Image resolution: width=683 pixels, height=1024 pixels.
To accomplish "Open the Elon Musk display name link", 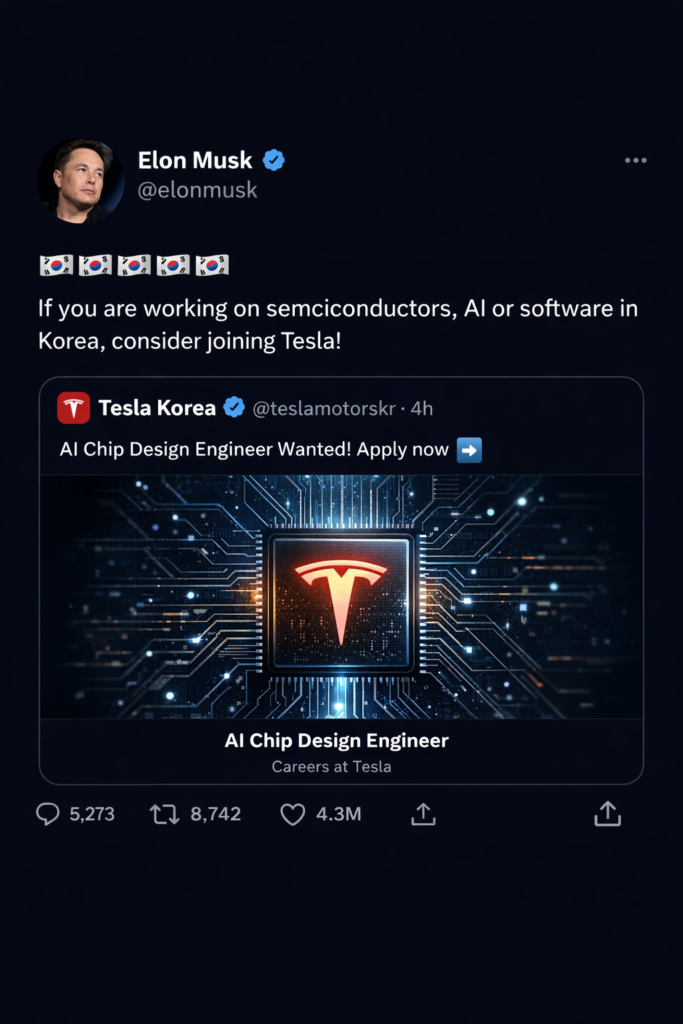I will point(195,160).
